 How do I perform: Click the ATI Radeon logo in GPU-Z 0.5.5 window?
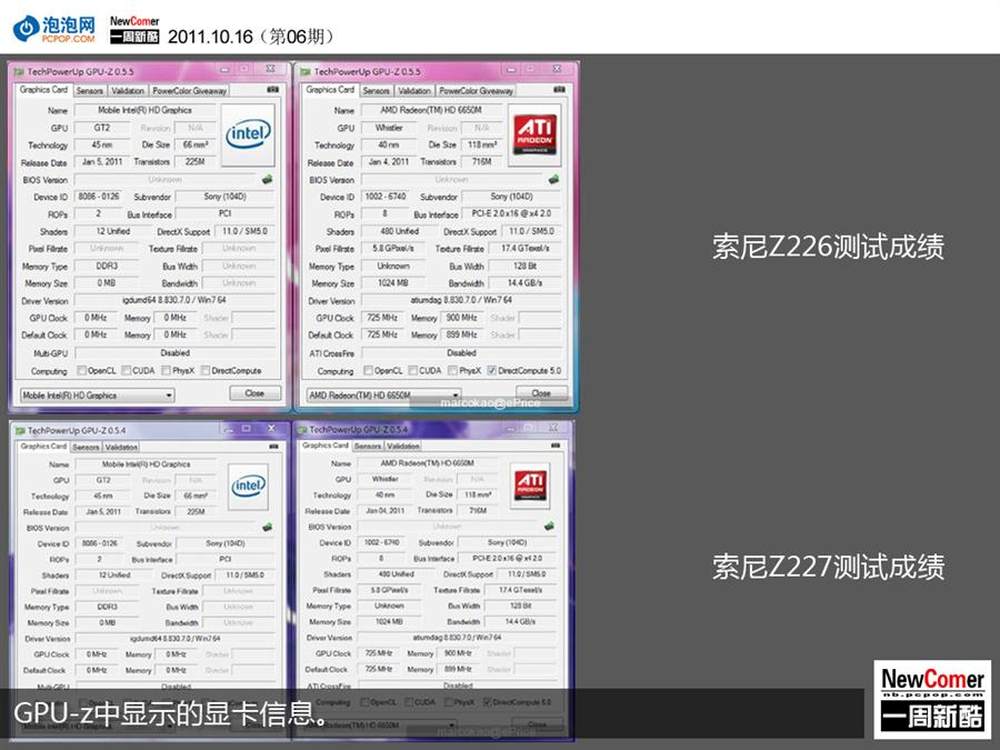(534, 135)
